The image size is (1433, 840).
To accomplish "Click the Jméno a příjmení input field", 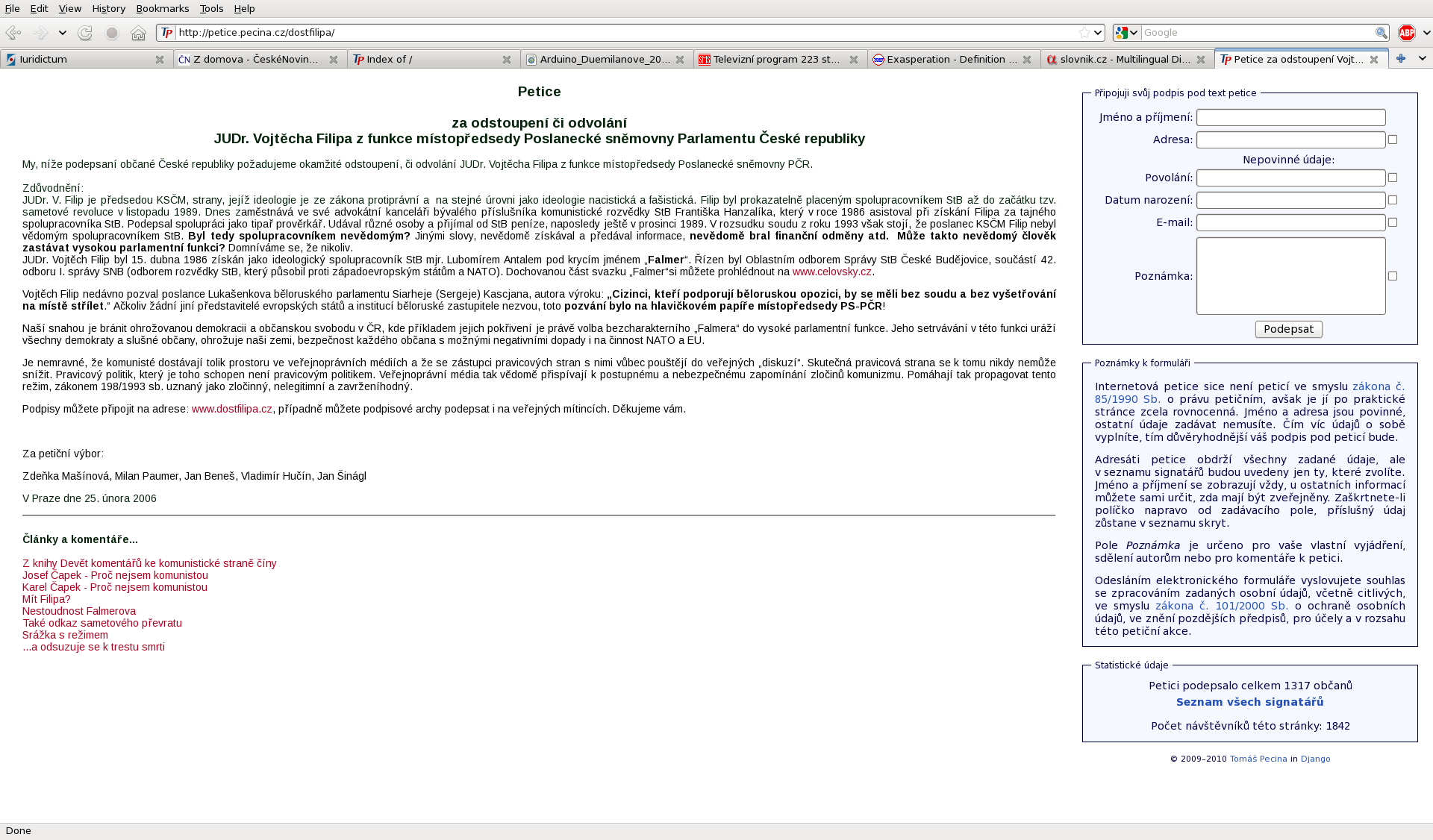I will 1290,117.
